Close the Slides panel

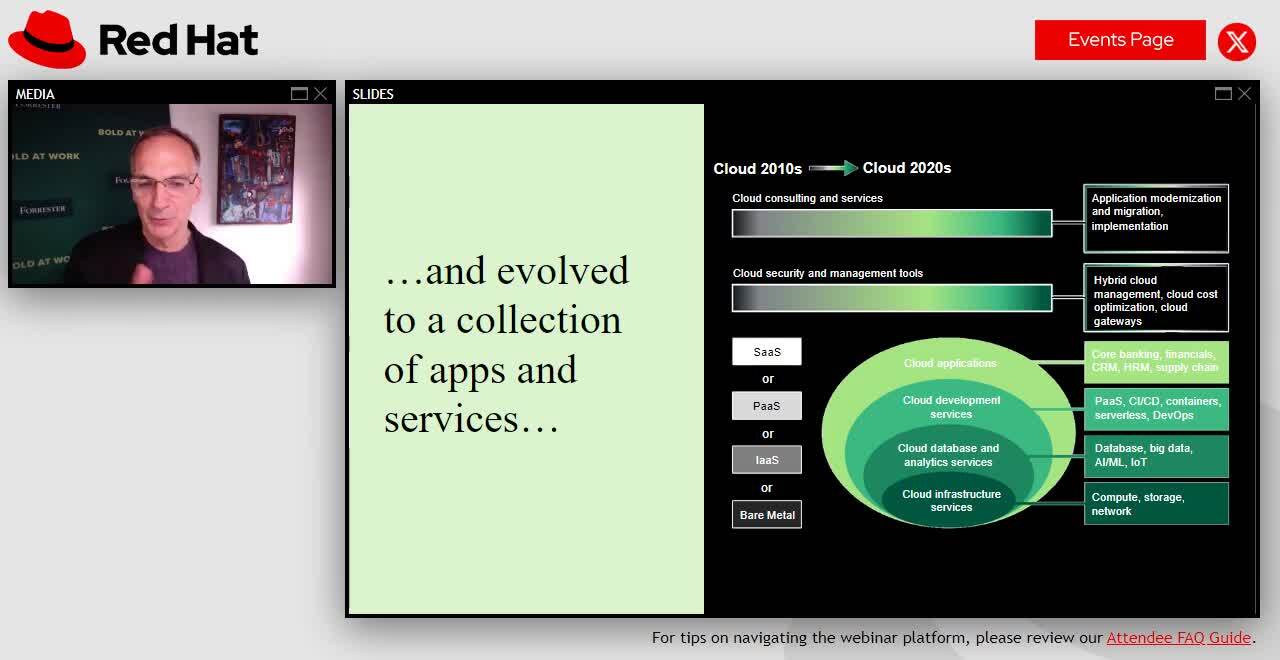point(1244,93)
